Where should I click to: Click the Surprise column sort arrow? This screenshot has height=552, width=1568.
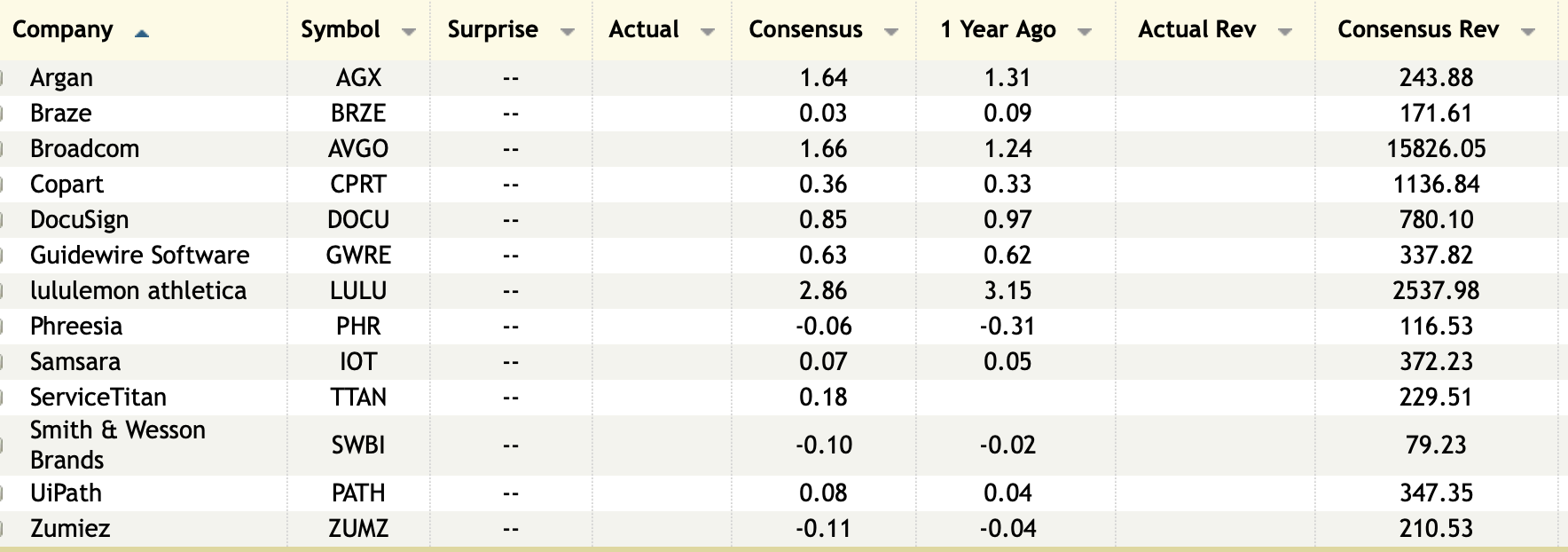(568, 32)
